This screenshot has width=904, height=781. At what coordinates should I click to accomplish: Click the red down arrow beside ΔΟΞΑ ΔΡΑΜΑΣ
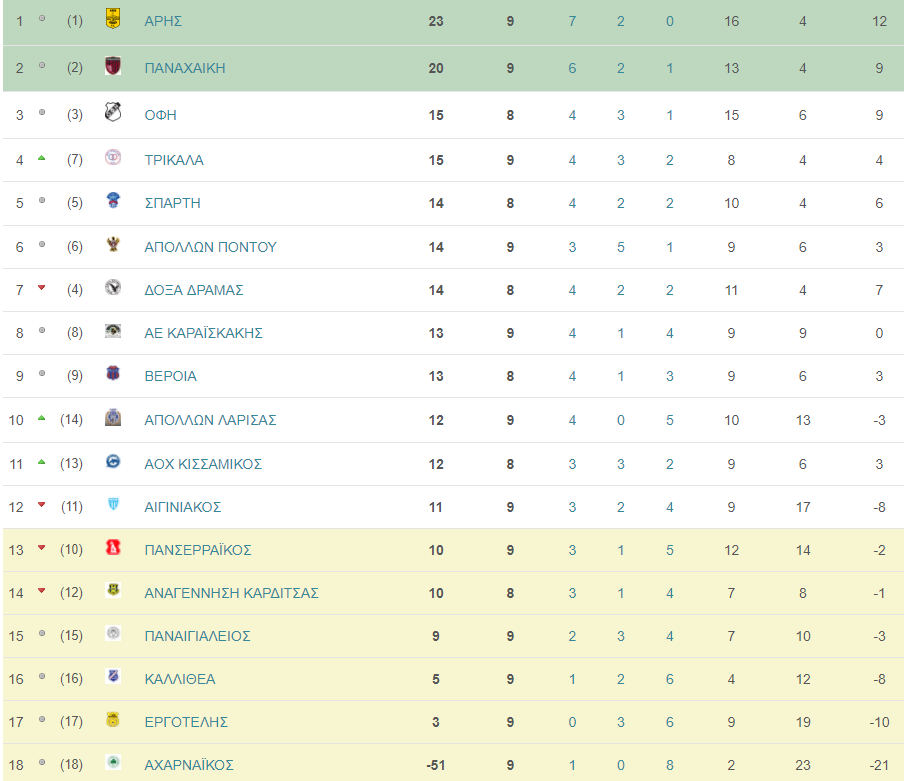point(42,288)
